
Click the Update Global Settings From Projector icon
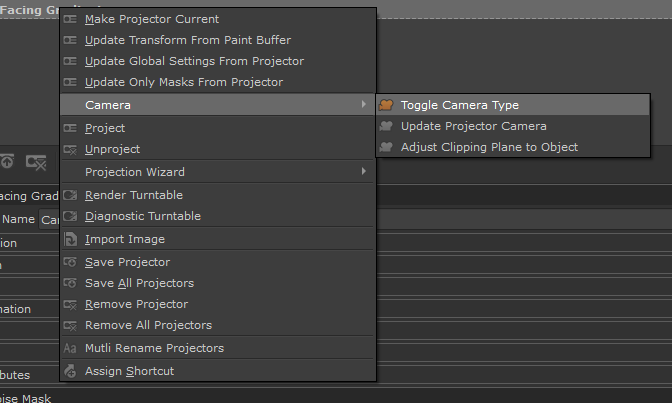click(x=70, y=61)
